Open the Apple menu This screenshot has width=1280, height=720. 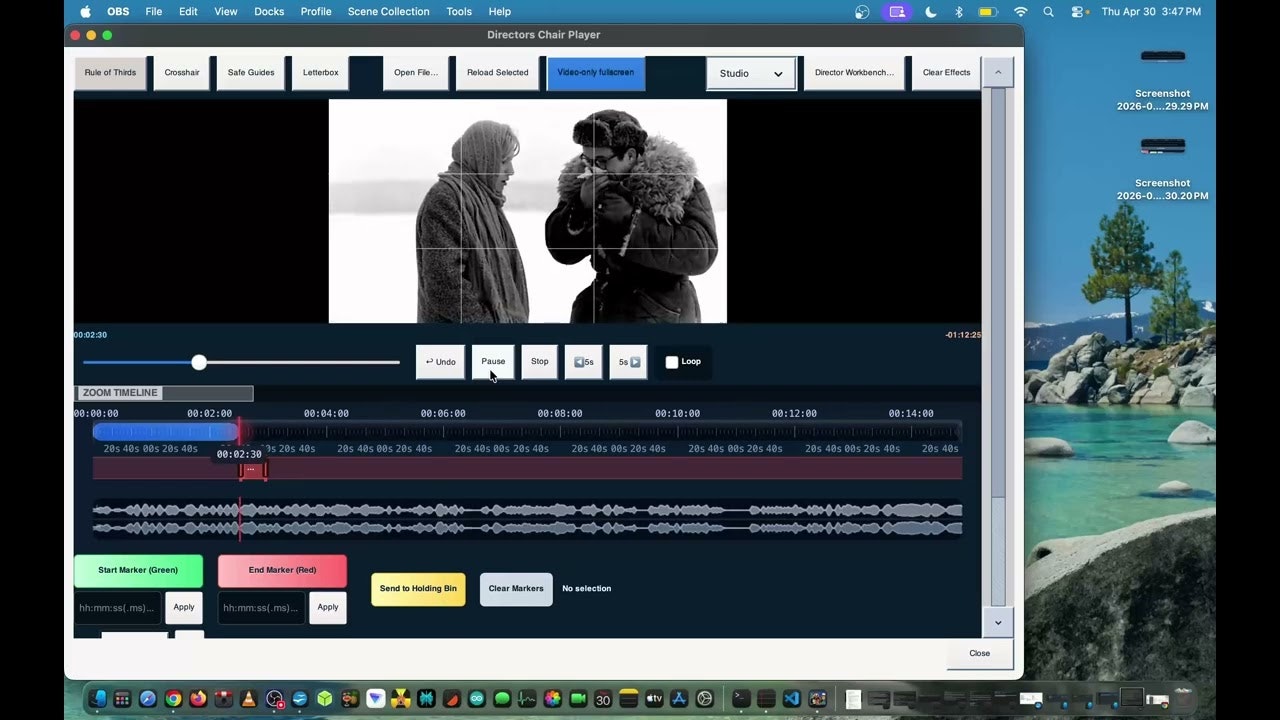pyautogui.click(x=85, y=12)
